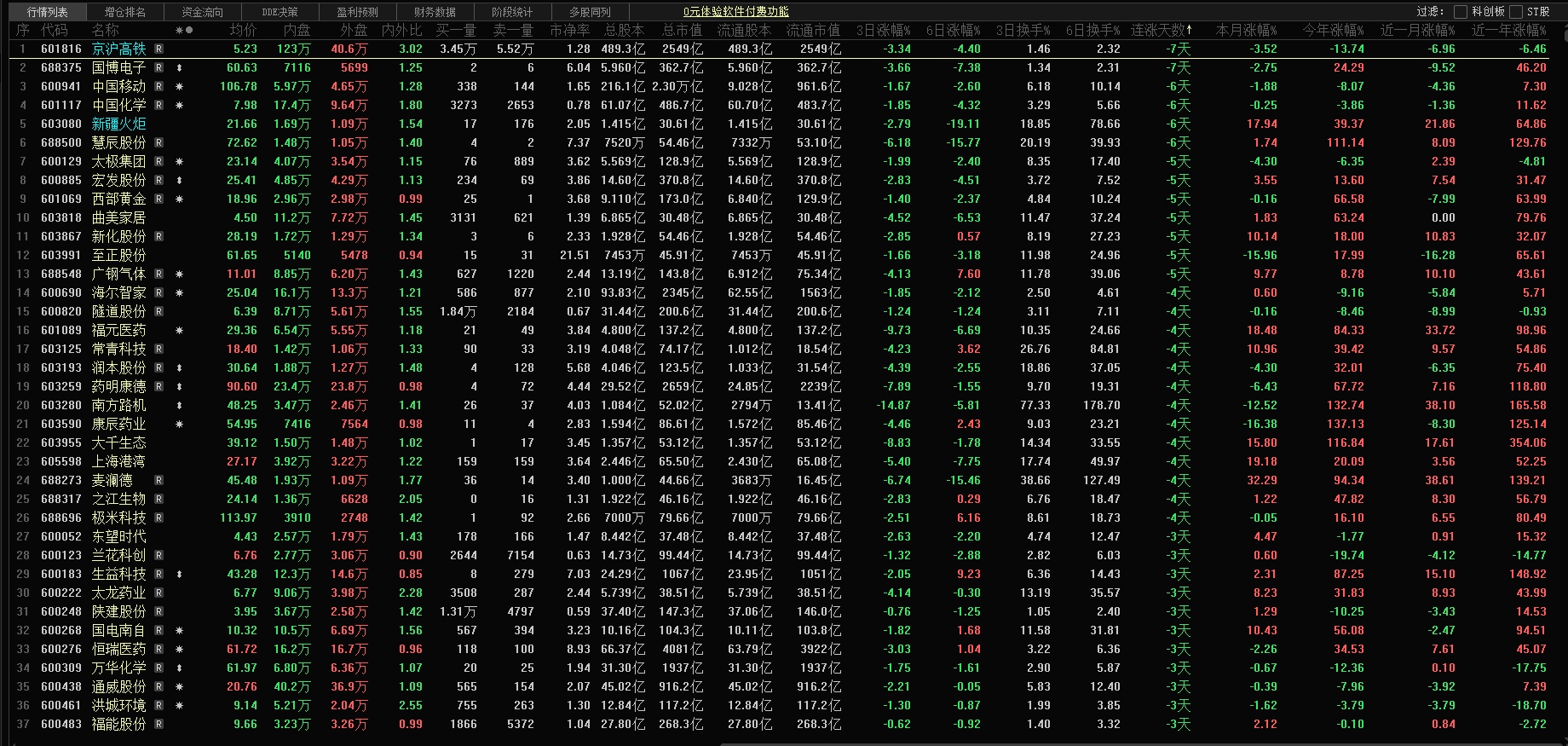Select stock name 大千生态
Screen dimensions: 1568x746
(118, 443)
